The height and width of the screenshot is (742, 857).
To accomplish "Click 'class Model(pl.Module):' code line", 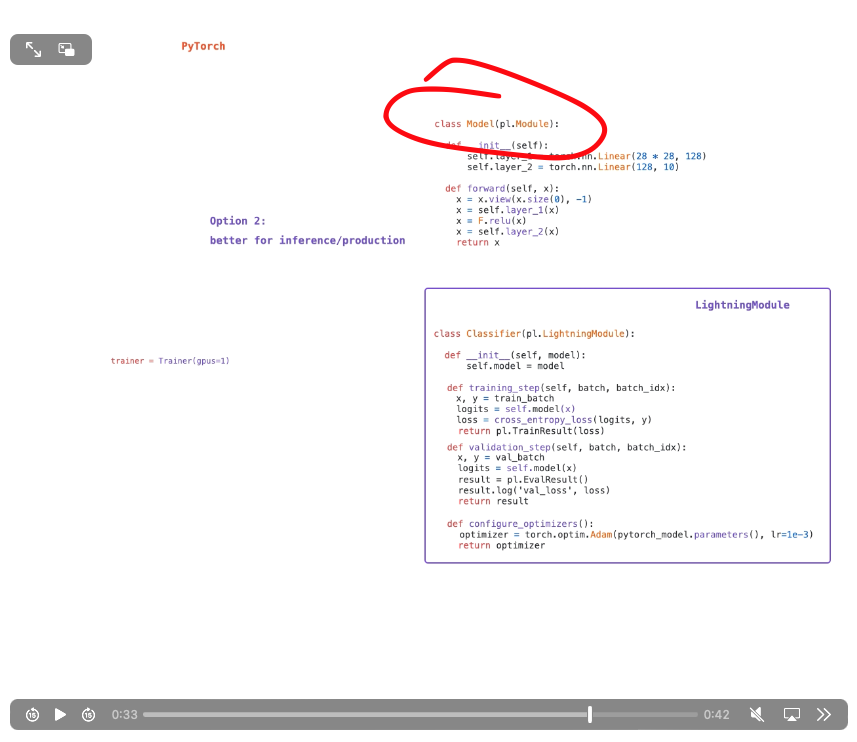I will [x=496, y=124].
